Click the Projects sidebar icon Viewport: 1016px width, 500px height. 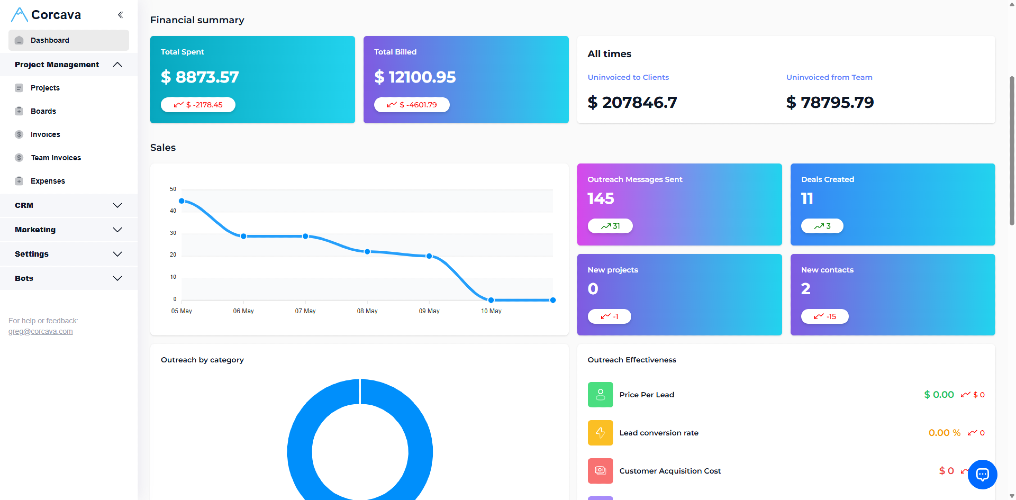19,88
